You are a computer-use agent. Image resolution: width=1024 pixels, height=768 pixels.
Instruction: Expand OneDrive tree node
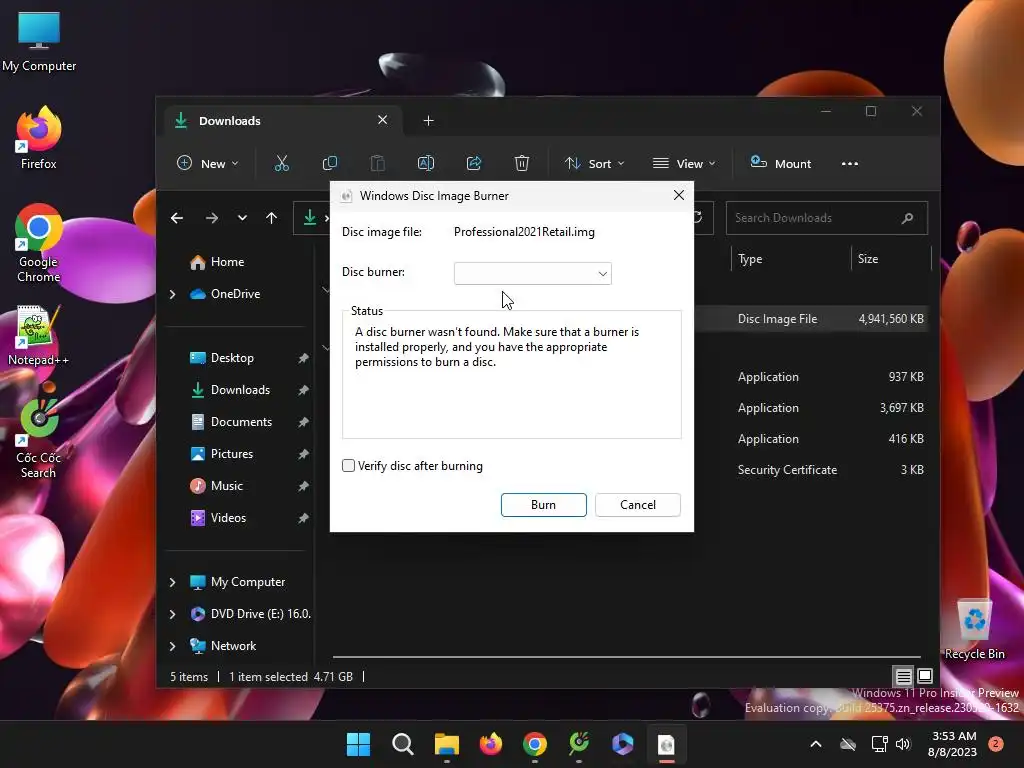click(x=172, y=295)
